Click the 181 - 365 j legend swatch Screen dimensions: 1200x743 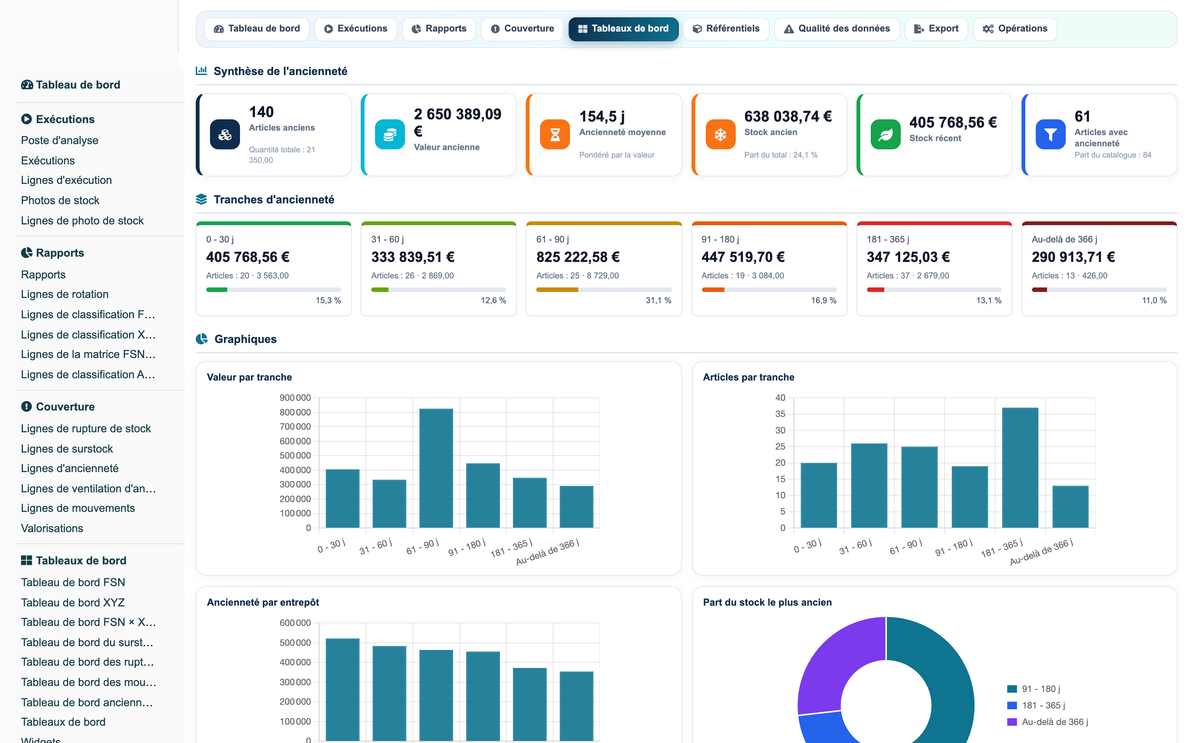coord(1012,705)
